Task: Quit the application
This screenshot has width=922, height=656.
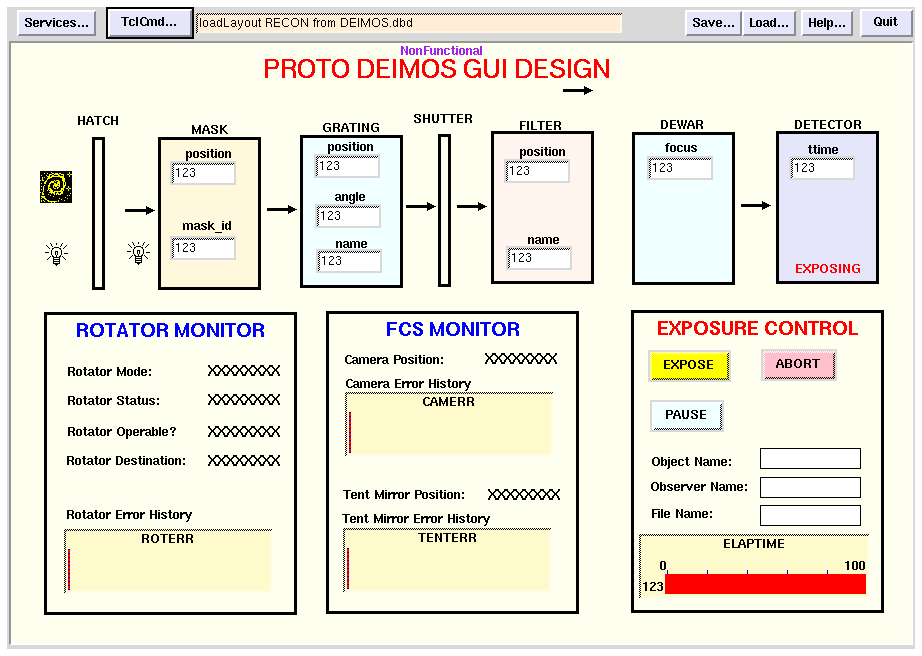Action: click(885, 23)
